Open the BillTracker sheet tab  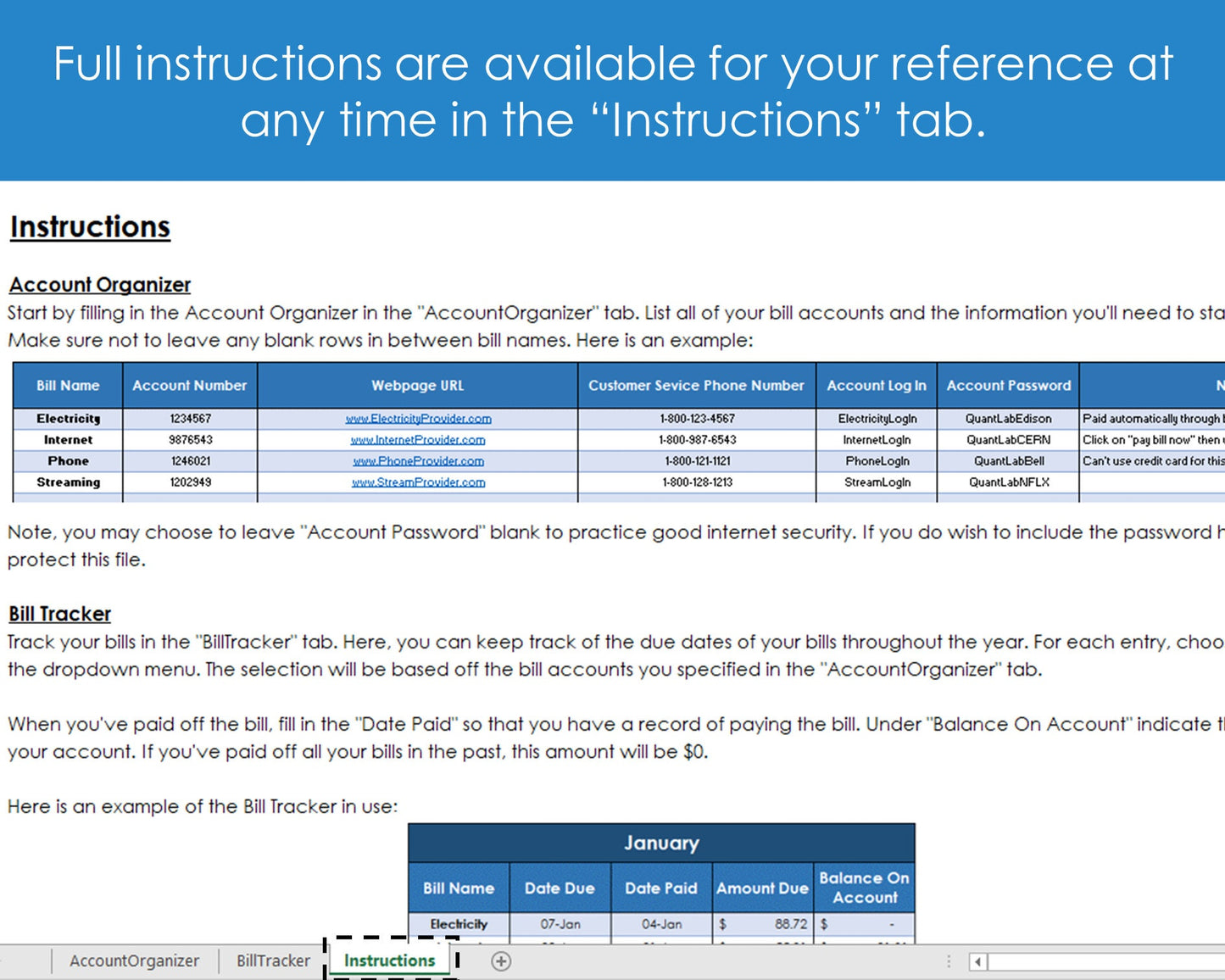point(273,961)
